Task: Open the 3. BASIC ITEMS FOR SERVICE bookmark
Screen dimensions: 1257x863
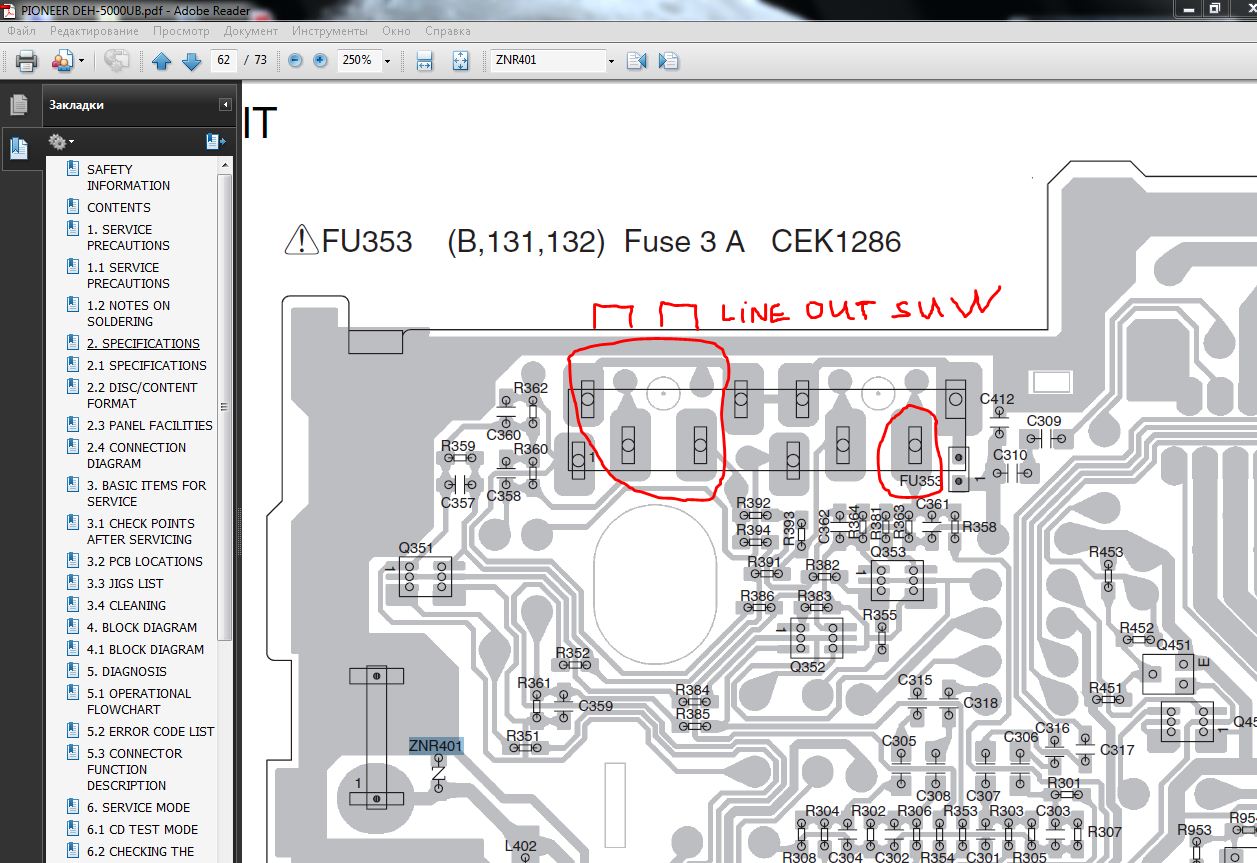Action: tap(146, 494)
